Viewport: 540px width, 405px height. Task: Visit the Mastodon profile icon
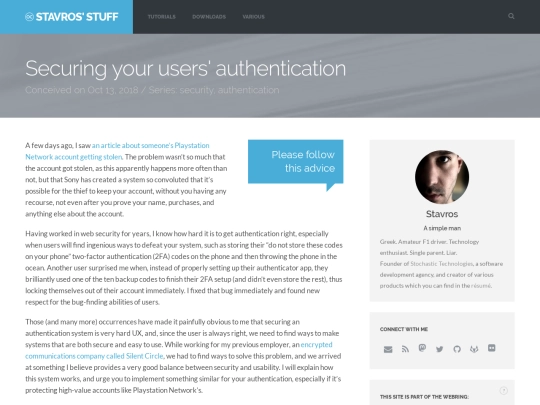point(422,348)
